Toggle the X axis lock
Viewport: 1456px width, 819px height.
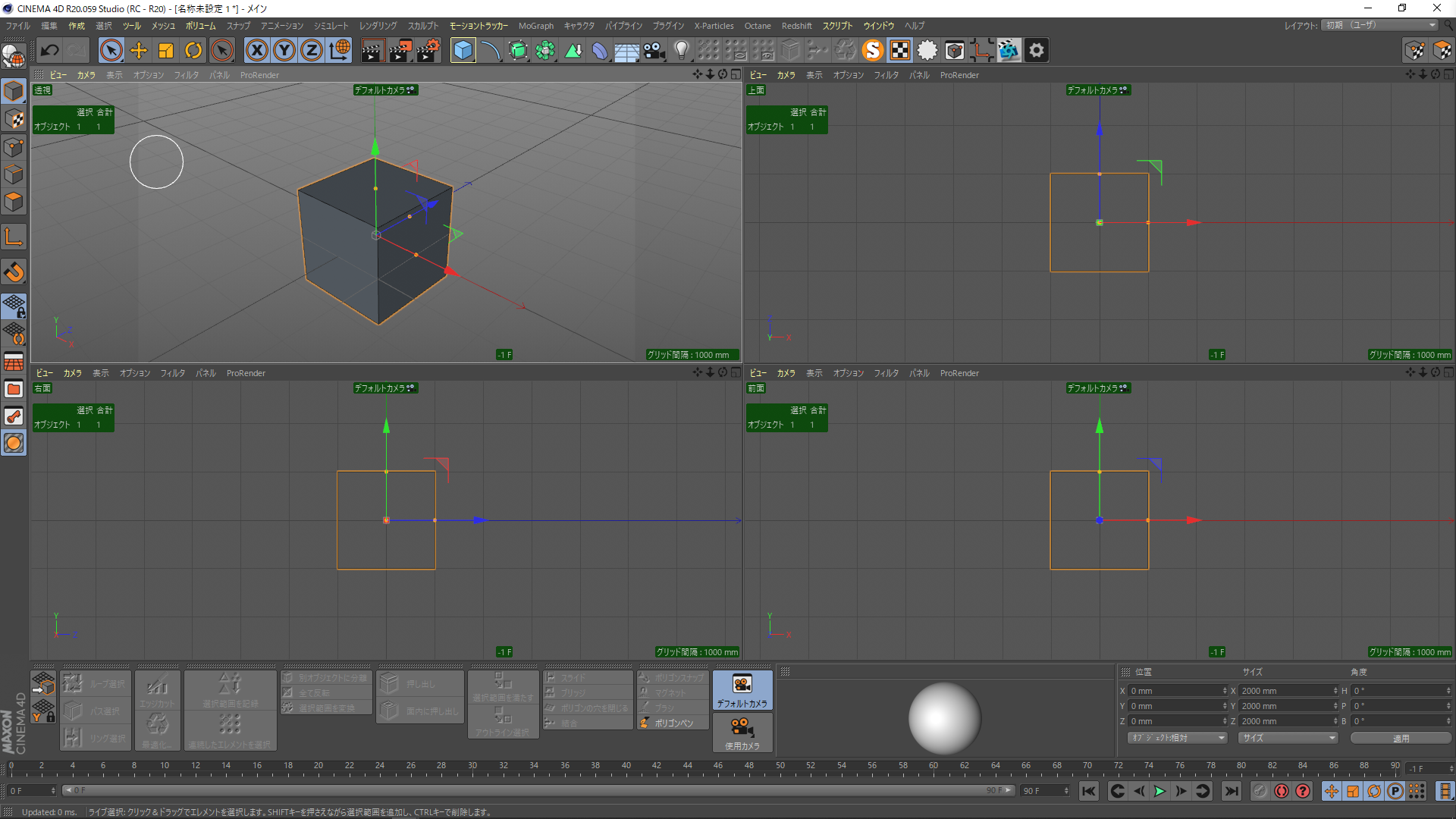tap(257, 51)
